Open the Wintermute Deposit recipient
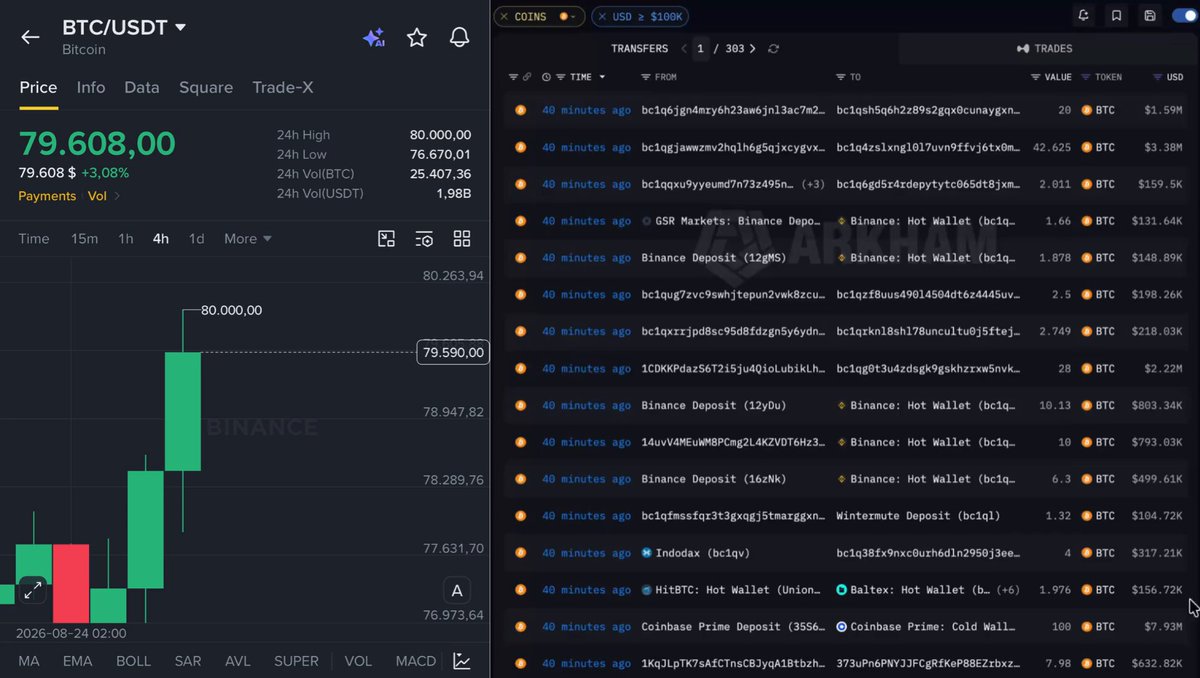 pos(918,516)
